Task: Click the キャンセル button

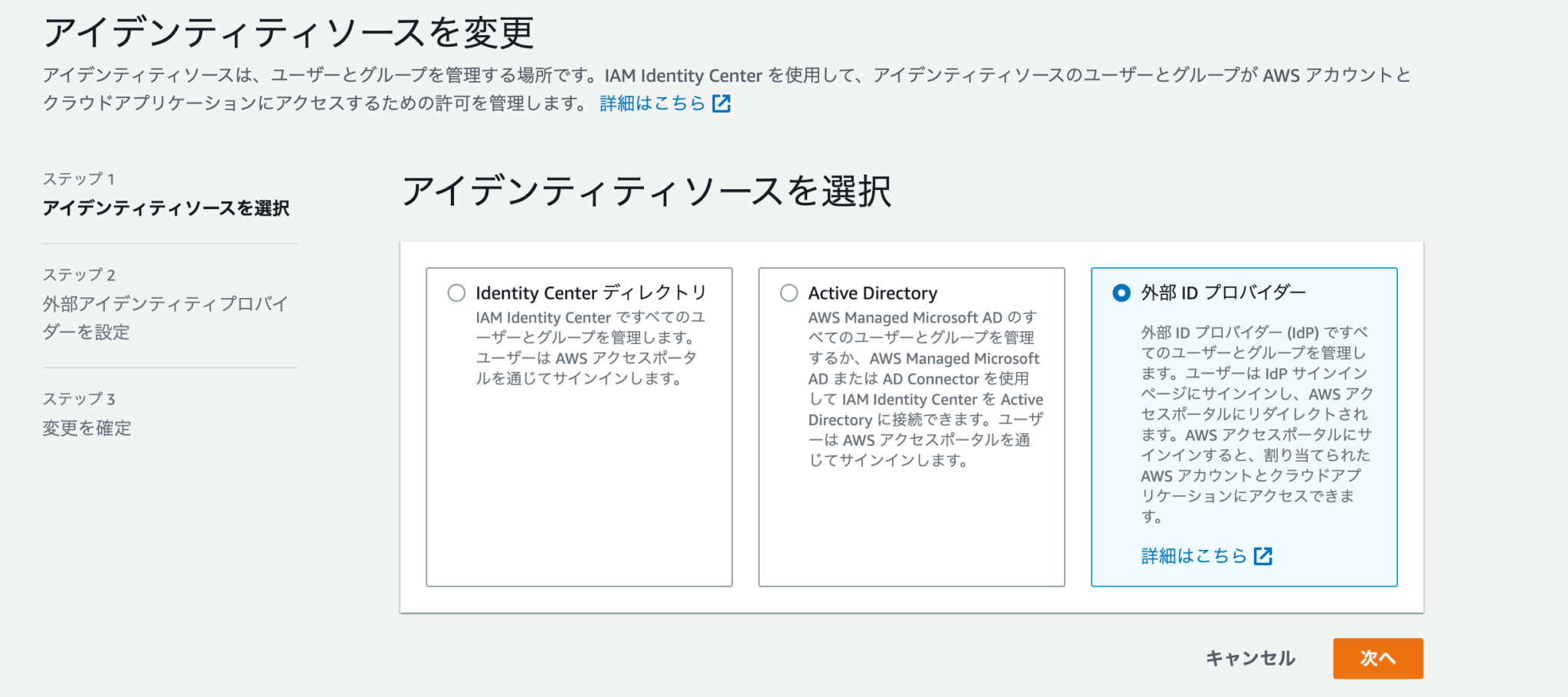Action: tap(1250, 658)
